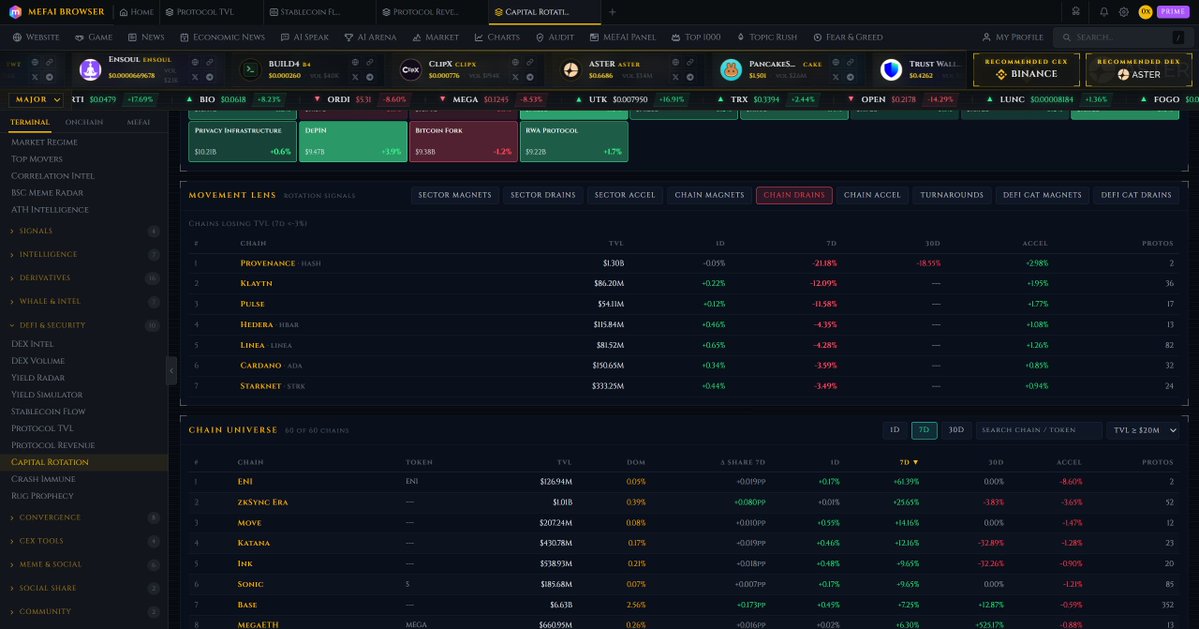Open the Fear & Greed menu item
Screen dimensions: 1199x629
[x=847, y=37]
